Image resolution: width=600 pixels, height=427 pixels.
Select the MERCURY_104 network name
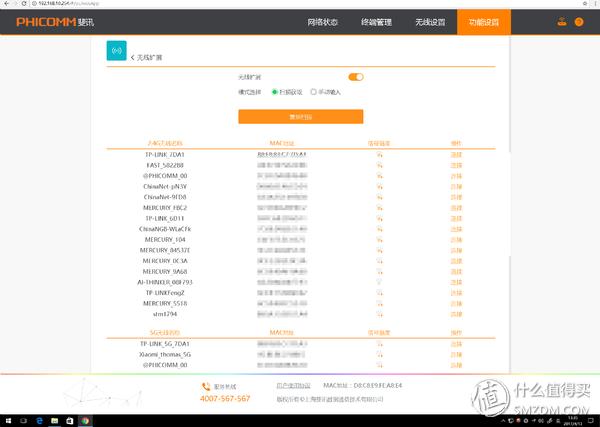(165, 240)
